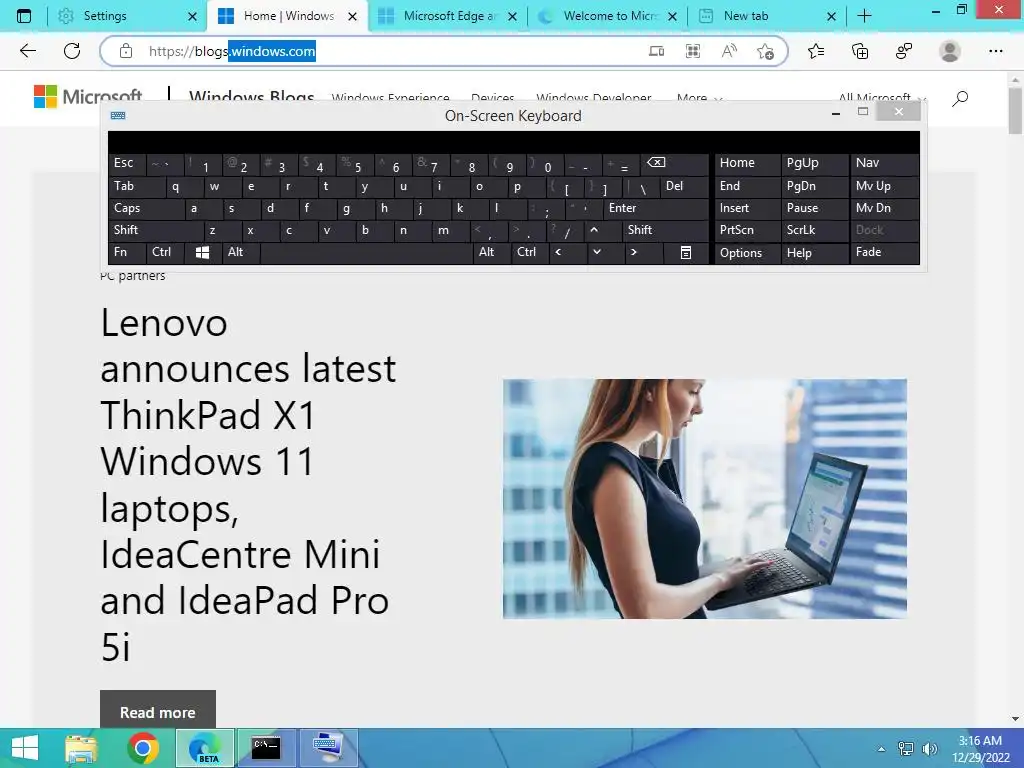Screen dimensions: 1024x768
Task: Expand the More menu on Windows Blogs
Action: [x=699, y=98]
